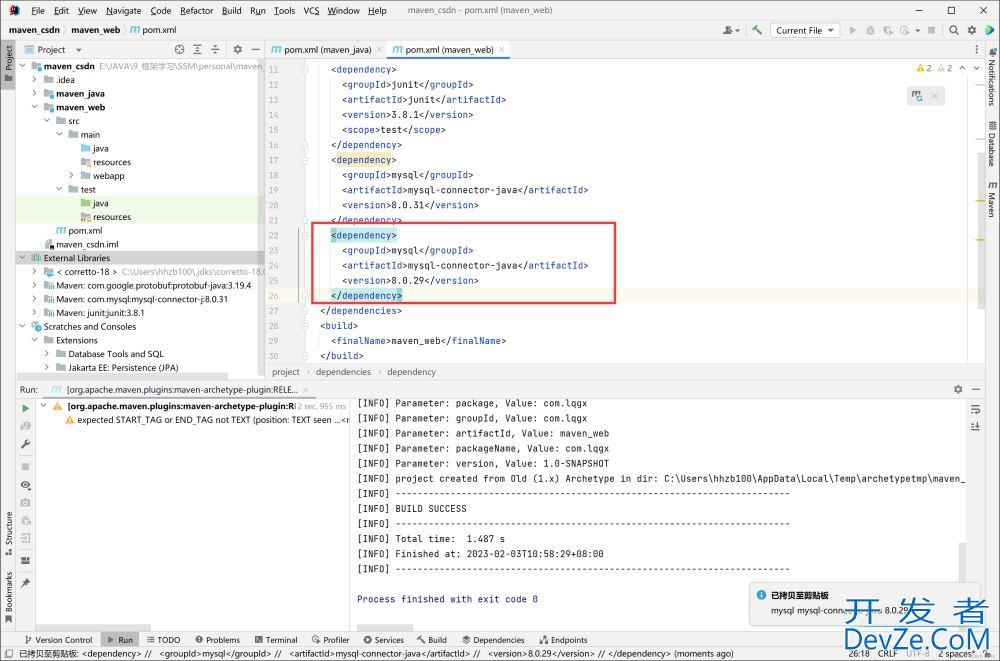Click the wrench icon in Run sidebar
Screen dimensions: 1000x661
26,444
